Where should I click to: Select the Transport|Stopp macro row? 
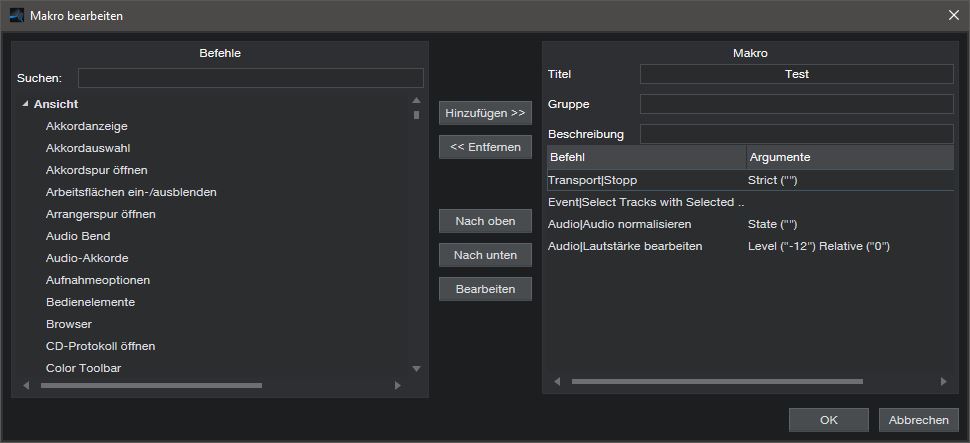pyautogui.click(x=593, y=180)
